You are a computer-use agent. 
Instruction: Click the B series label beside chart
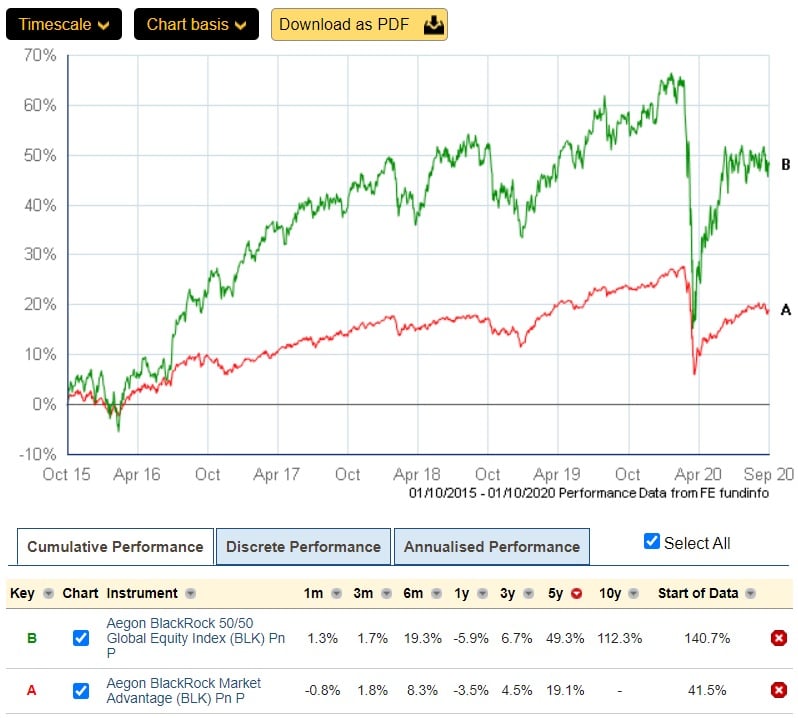coord(786,164)
